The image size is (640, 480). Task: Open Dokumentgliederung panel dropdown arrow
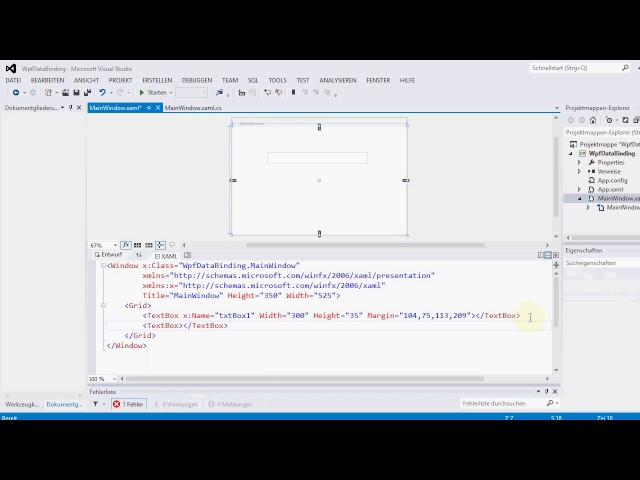coord(62,108)
